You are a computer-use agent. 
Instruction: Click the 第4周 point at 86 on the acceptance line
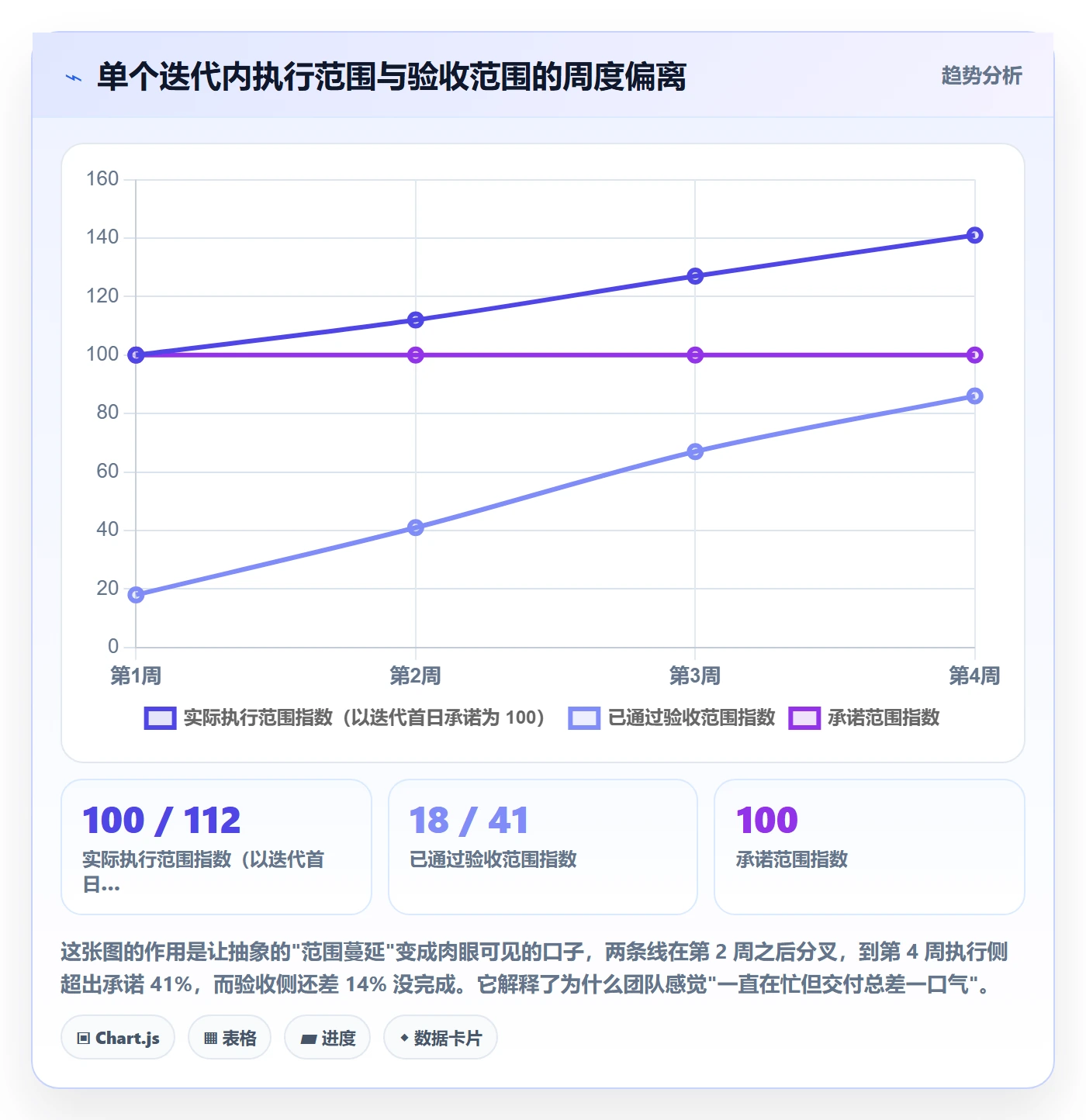click(x=975, y=396)
